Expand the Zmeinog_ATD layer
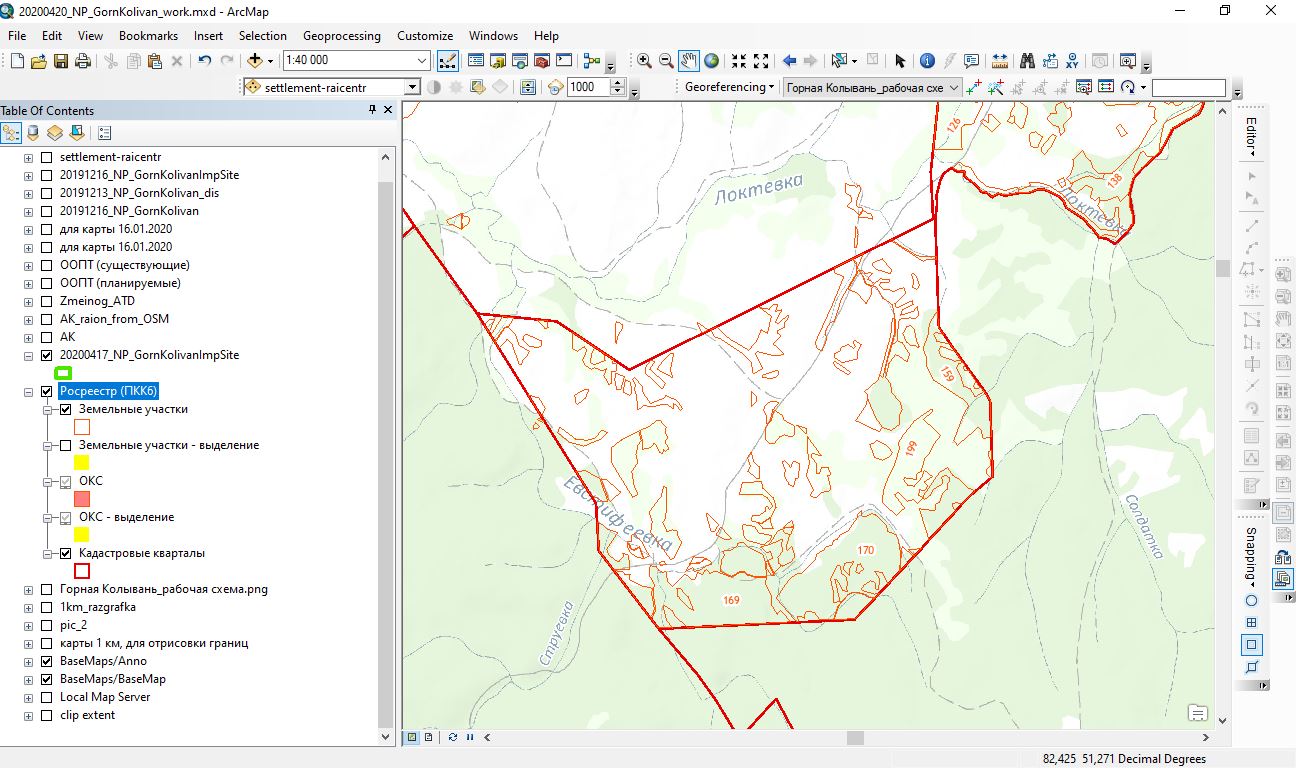Viewport: 1296px width, 768px height. [x=28, y=301]
